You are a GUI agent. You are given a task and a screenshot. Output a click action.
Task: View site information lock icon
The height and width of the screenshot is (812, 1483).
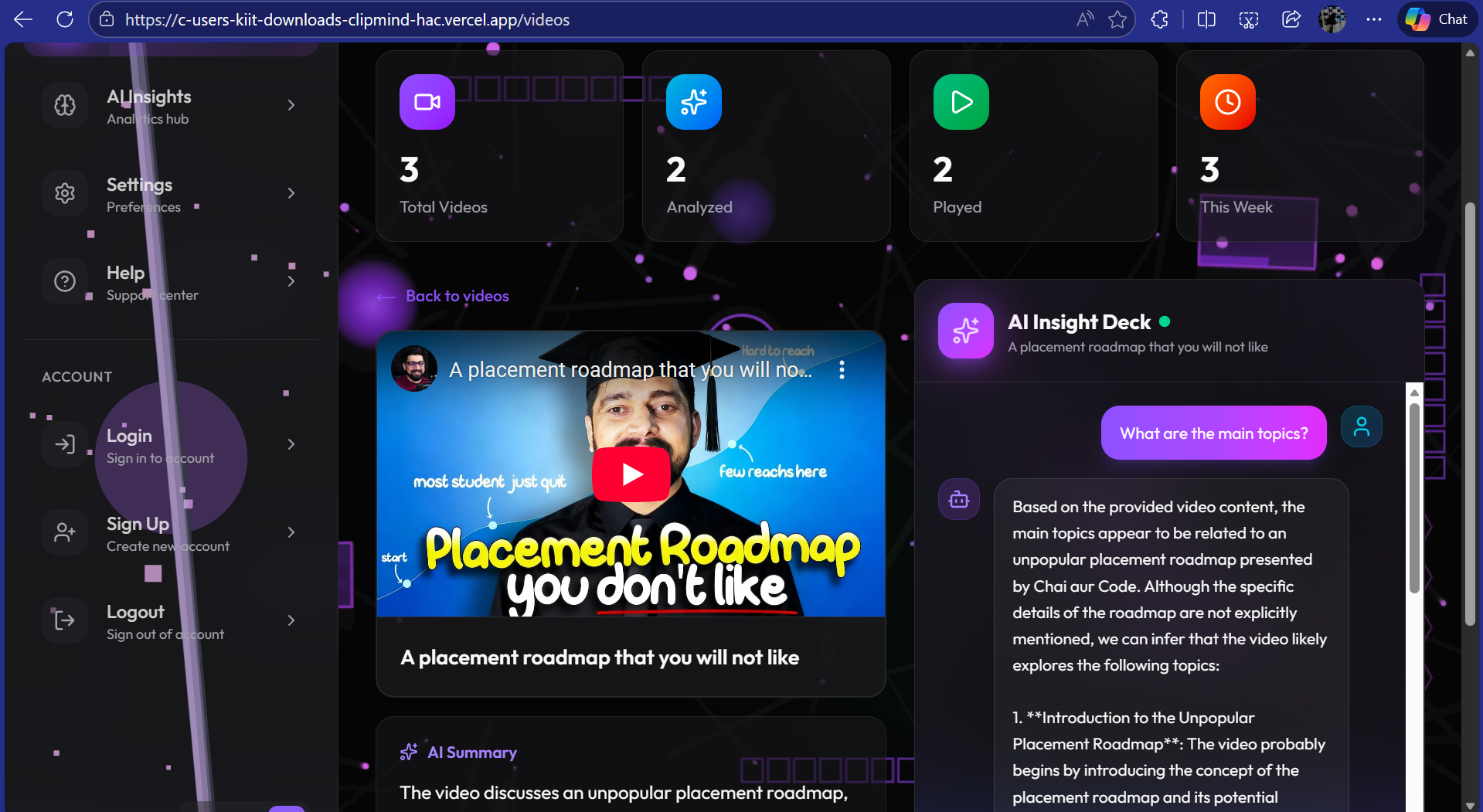click(107, 19)
